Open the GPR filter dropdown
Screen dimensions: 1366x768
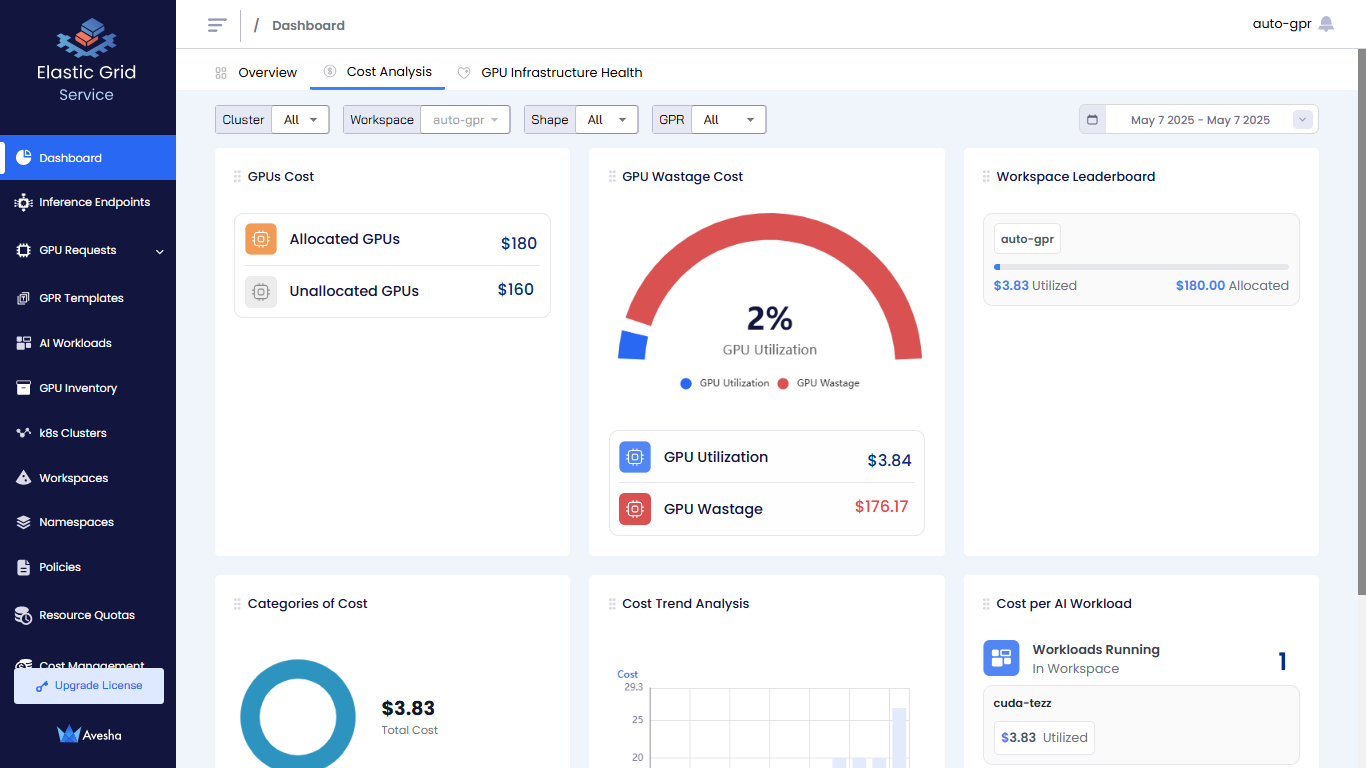(x=728, y=120)
